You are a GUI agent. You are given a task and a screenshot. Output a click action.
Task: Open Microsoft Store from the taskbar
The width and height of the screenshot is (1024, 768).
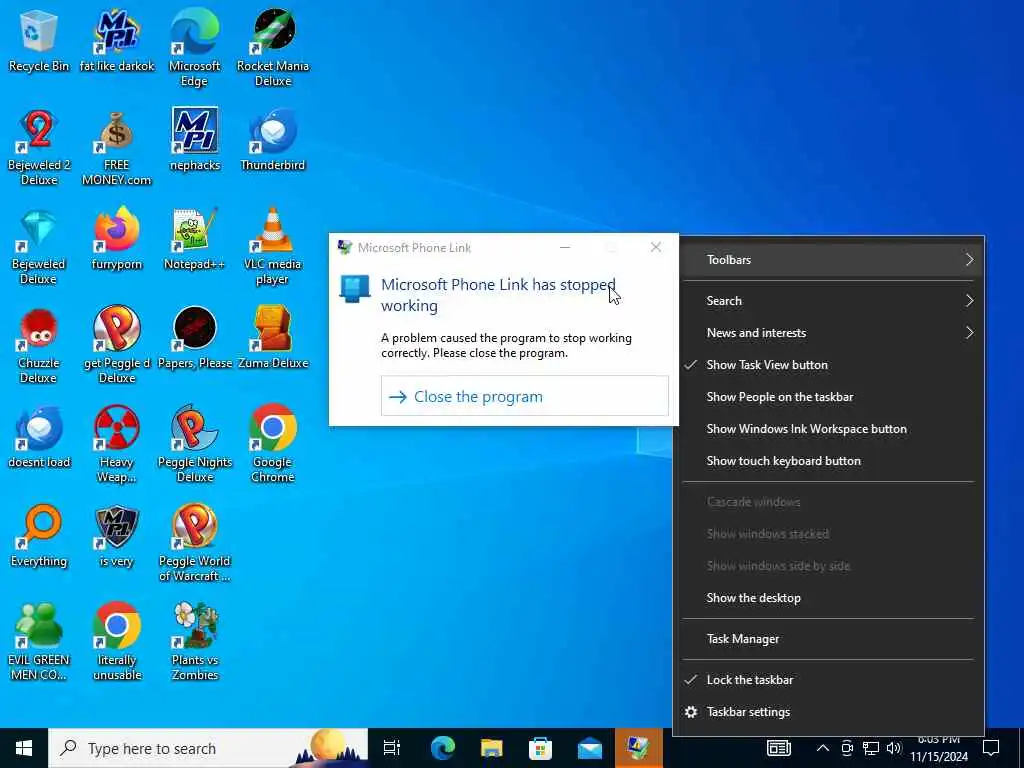click(541, 748)
